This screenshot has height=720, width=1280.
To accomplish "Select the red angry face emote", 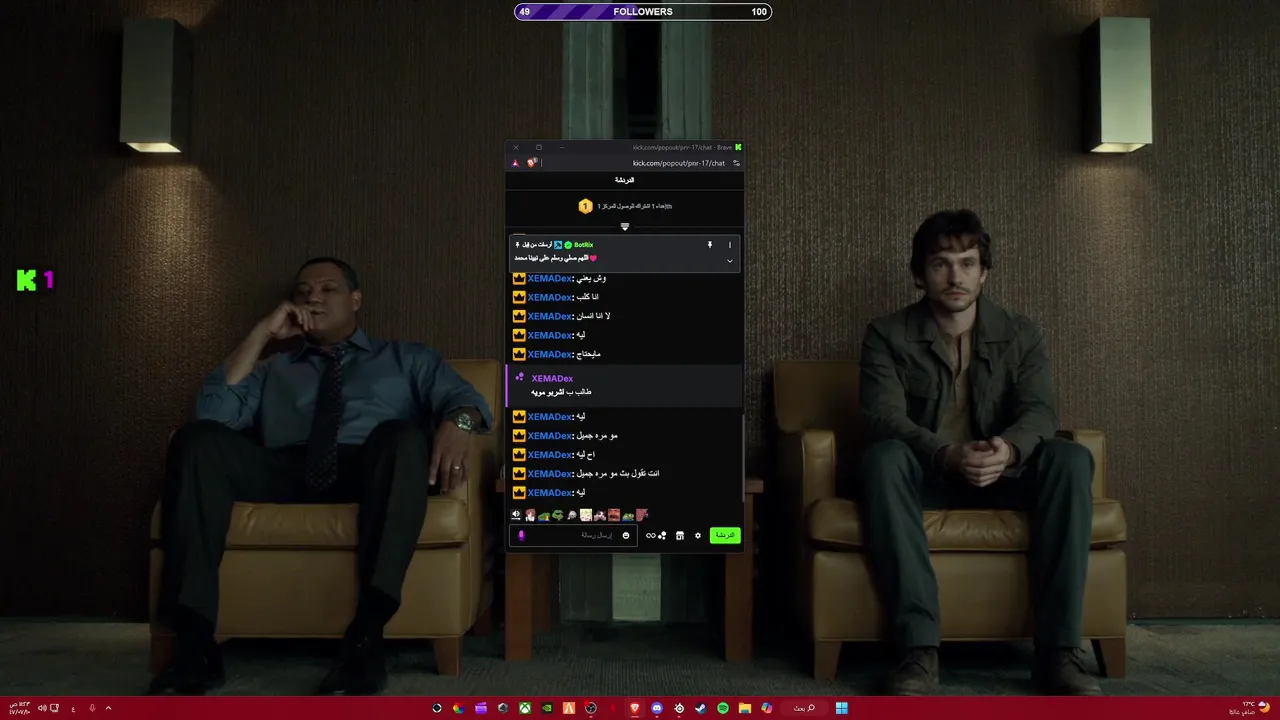I will point(614,515).
